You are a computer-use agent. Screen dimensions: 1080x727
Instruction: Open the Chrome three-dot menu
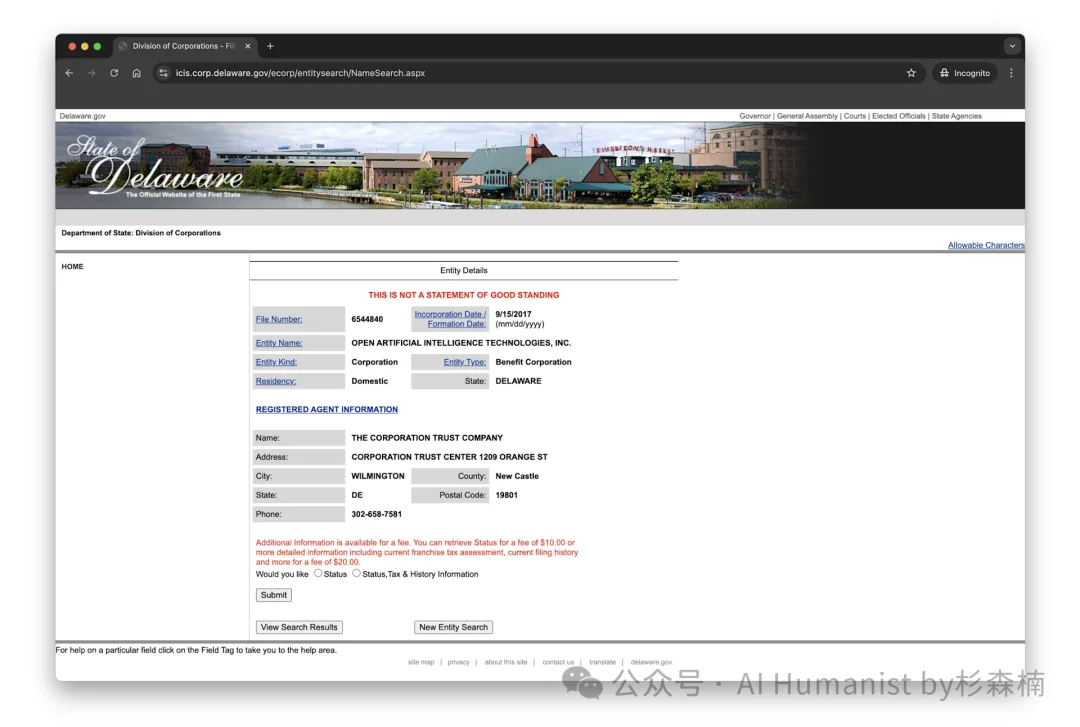pyautogui.click(x=1011, y=73)
